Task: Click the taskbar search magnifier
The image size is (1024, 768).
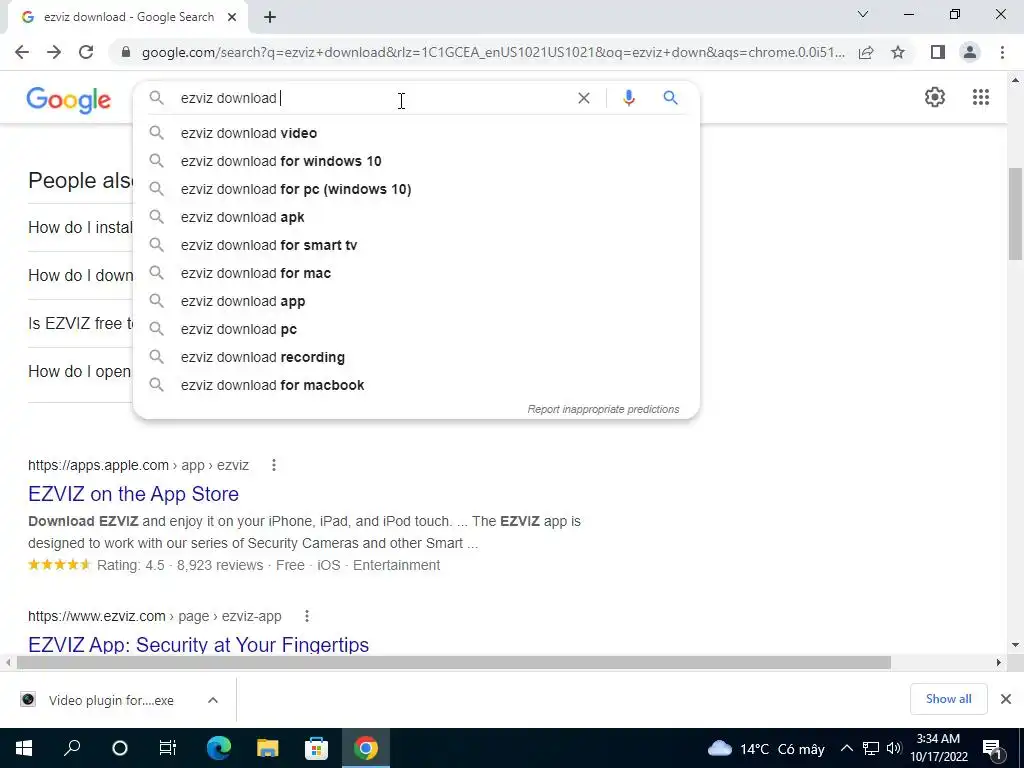Action: click(72, 748)
